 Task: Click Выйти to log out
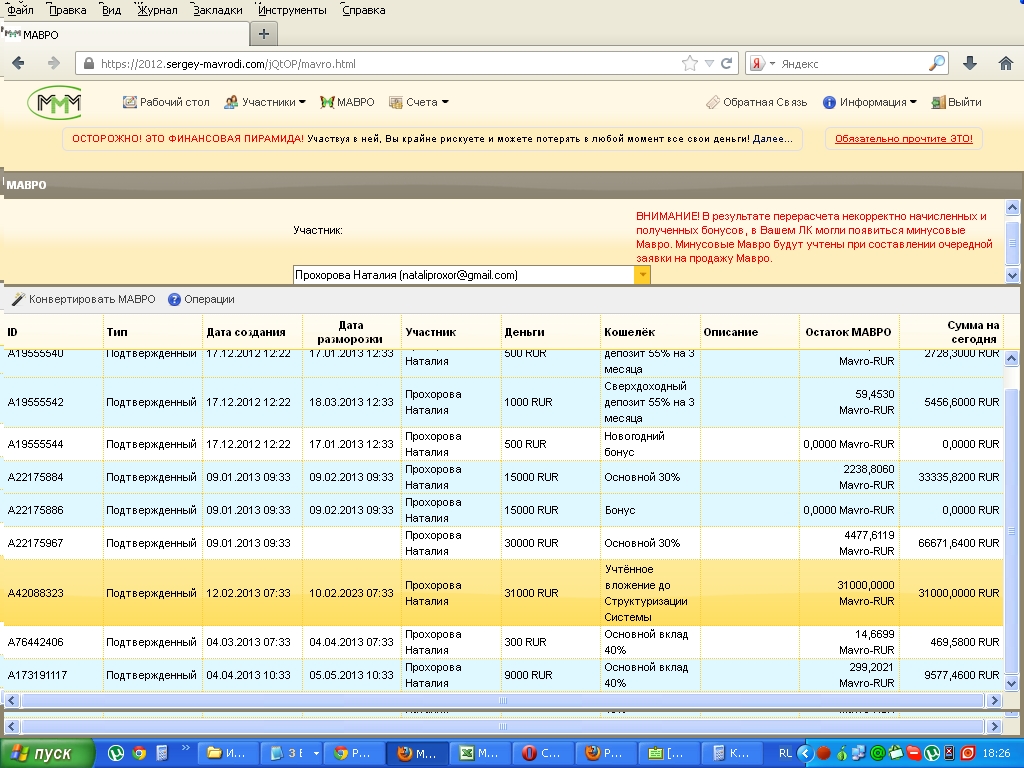(x=956, y=102)
